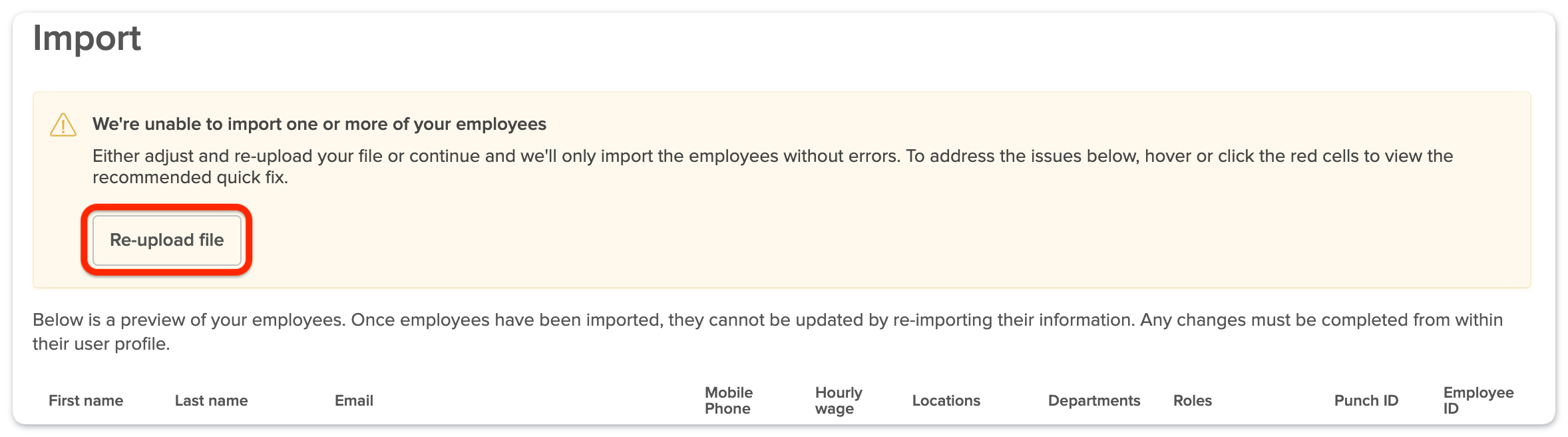Click the "their user profile" text
This screenshot has width=1568, height=437.
point(101,344)
